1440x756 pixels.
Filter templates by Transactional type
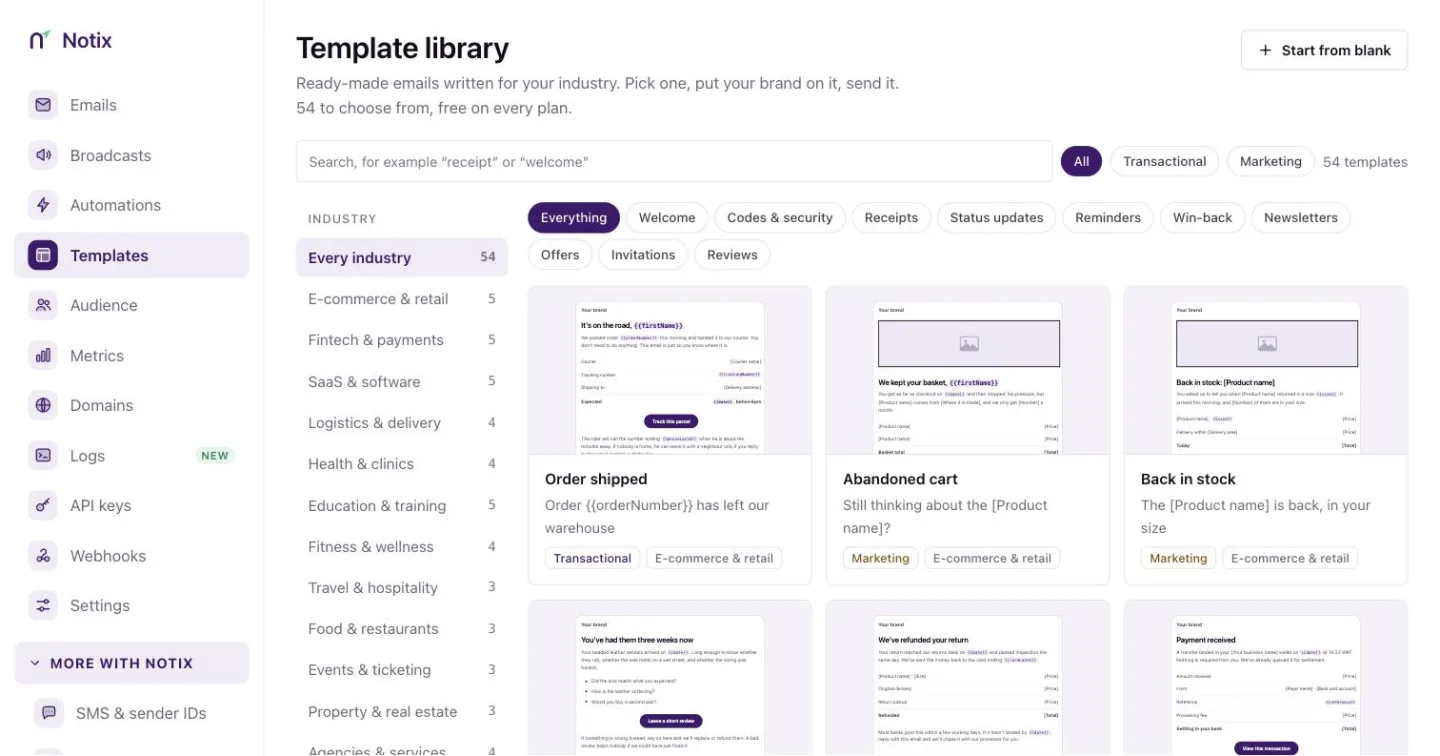tap(1164, 161)
